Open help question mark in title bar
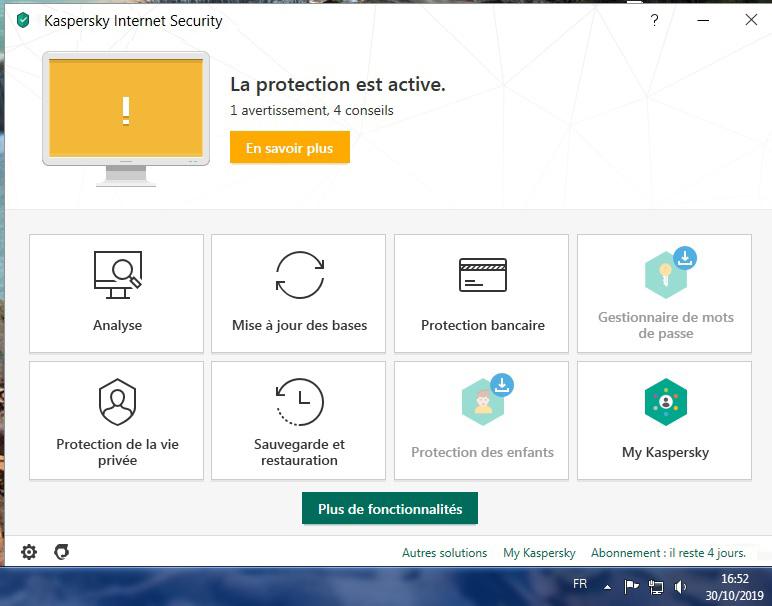This screenshot has height=606, width=772. coord(654,21)
